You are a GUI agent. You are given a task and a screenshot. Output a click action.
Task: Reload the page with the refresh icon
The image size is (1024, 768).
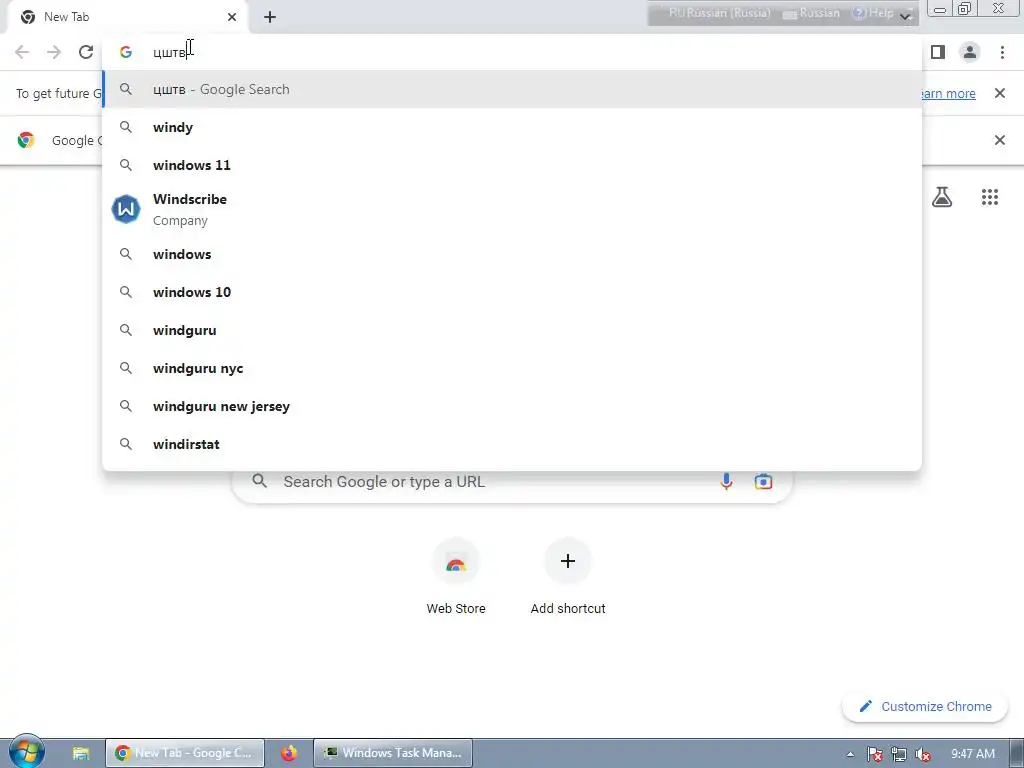coord(86,52)
